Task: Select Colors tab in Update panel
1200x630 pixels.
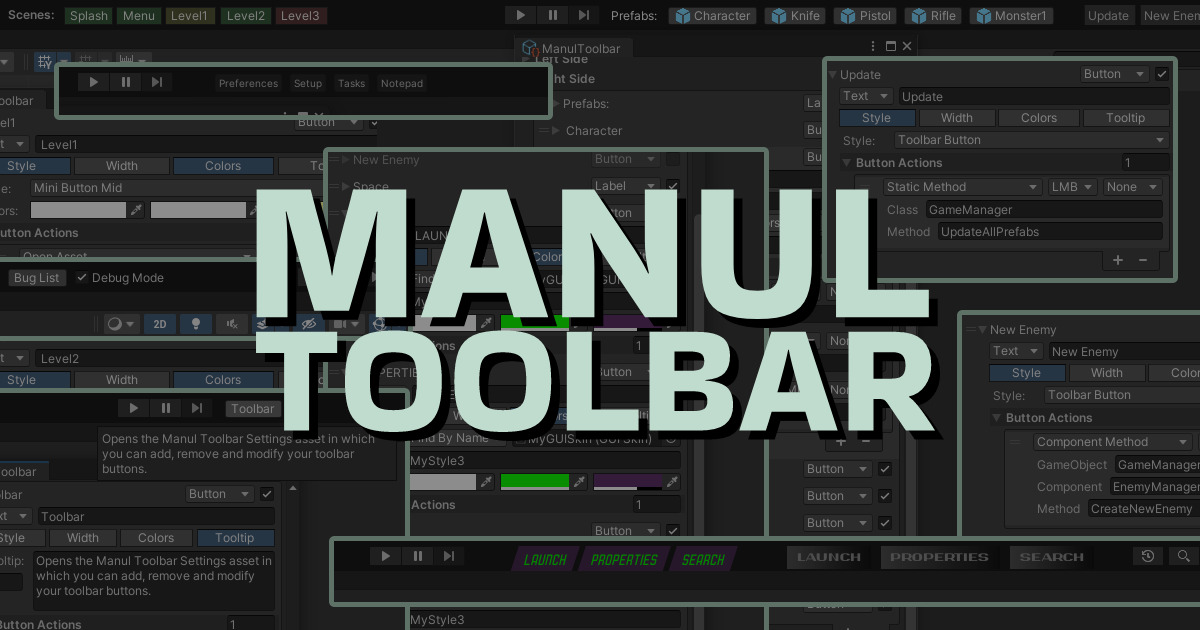Action: pos(1039,118)
